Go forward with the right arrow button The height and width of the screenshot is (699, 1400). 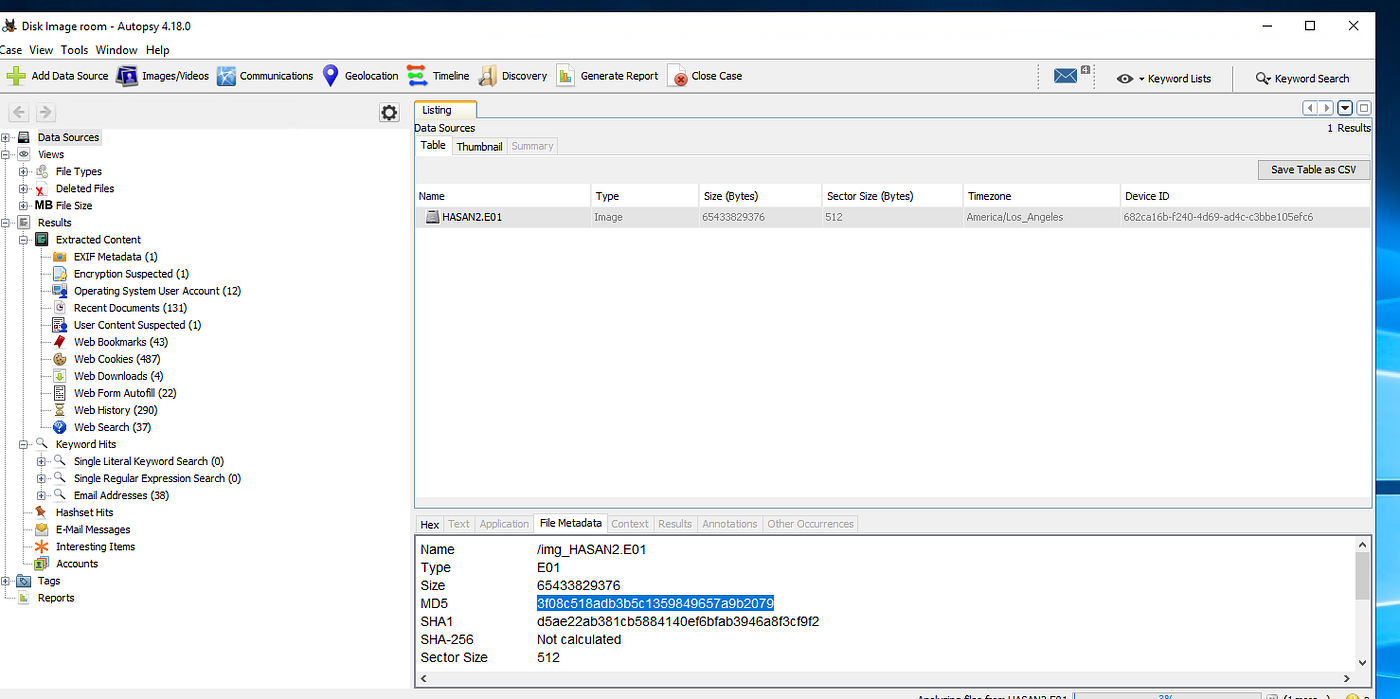click(45, 113)
